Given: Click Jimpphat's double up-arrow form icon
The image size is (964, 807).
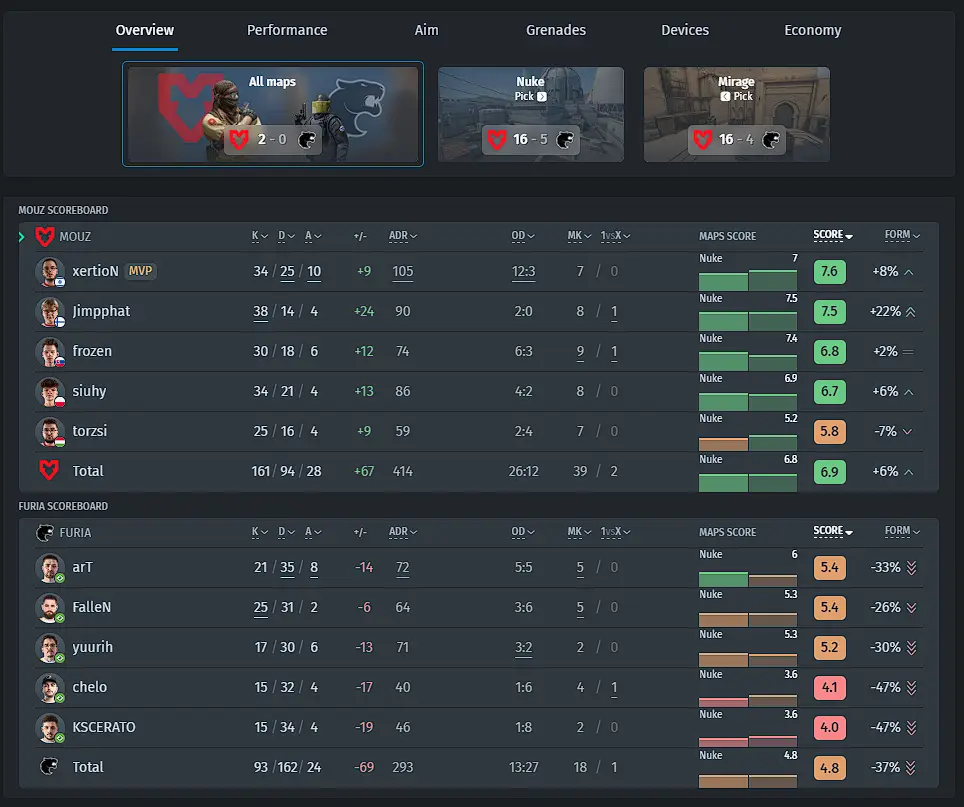Looking at the screenshot, I should [911, 312].
